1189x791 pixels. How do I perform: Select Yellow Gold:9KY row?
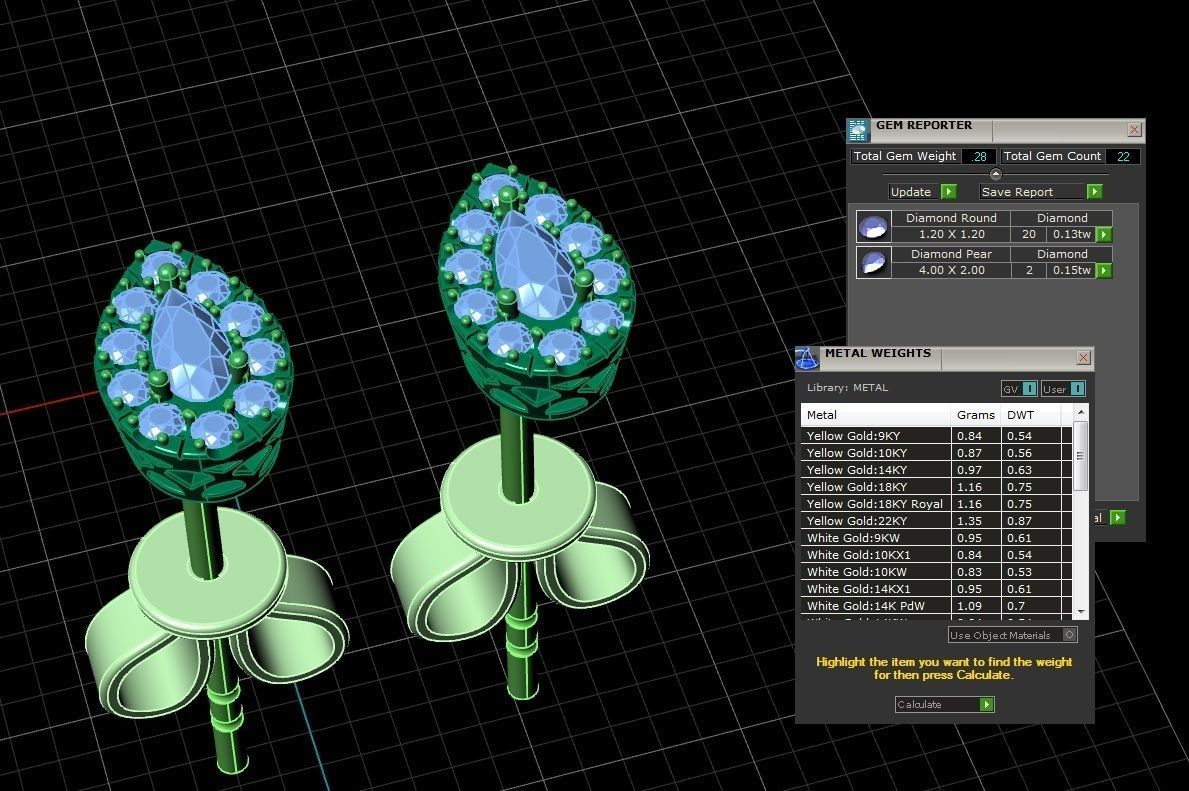click(x=936, y=436)
